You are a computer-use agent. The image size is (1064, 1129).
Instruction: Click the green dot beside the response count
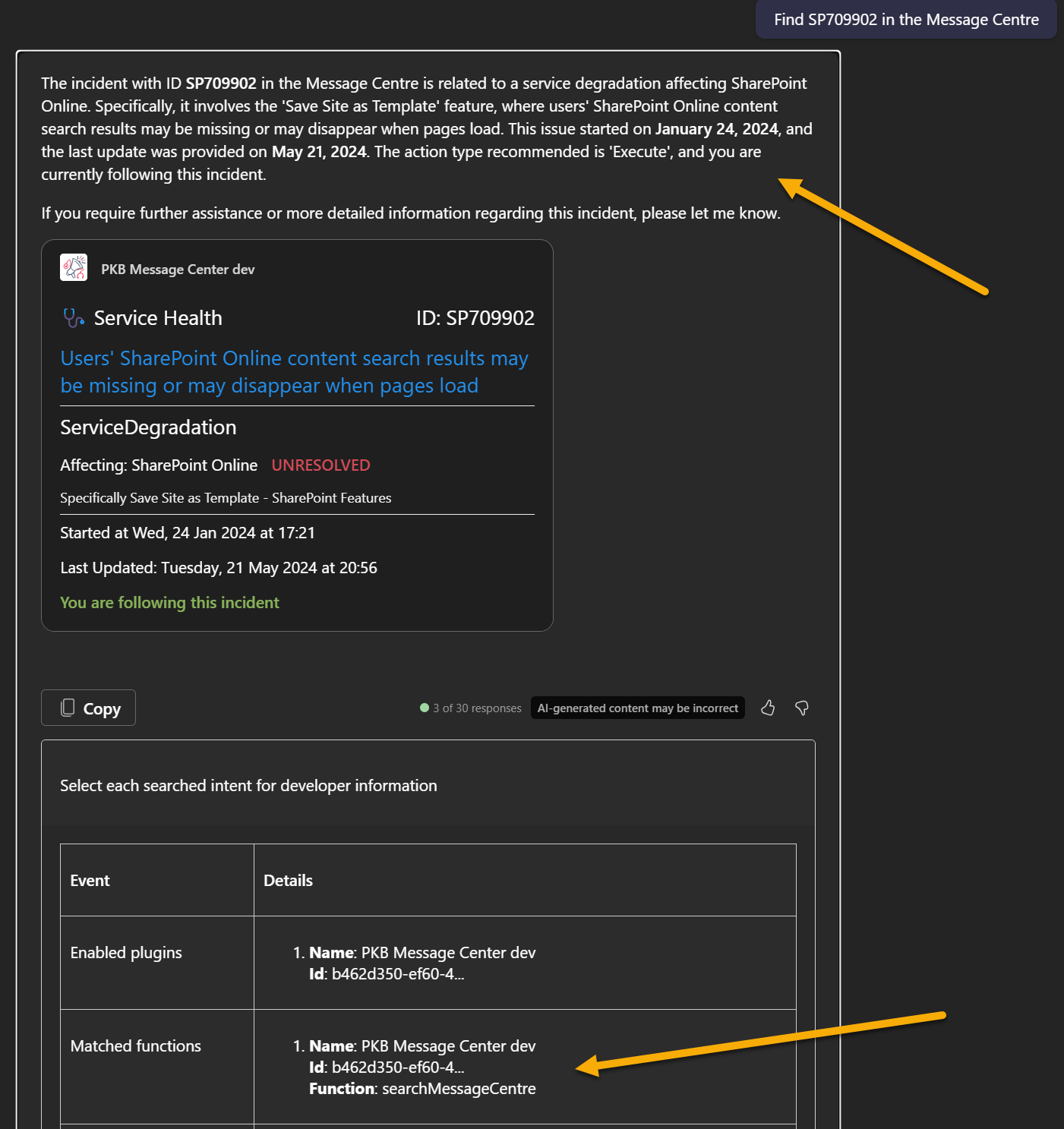pyautogui.click(x=425, y=708)
